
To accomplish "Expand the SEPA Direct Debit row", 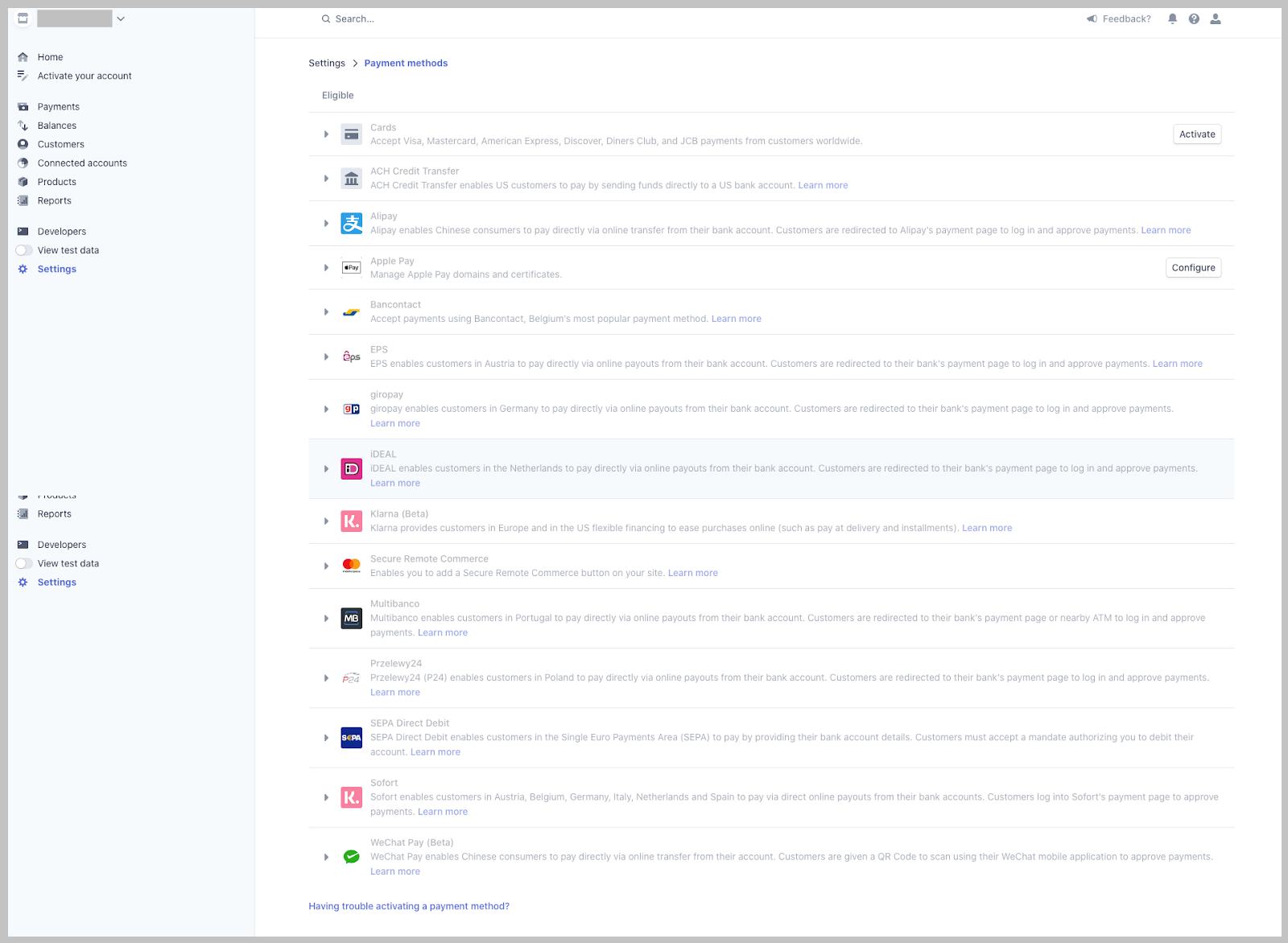I will coord(326,738).
